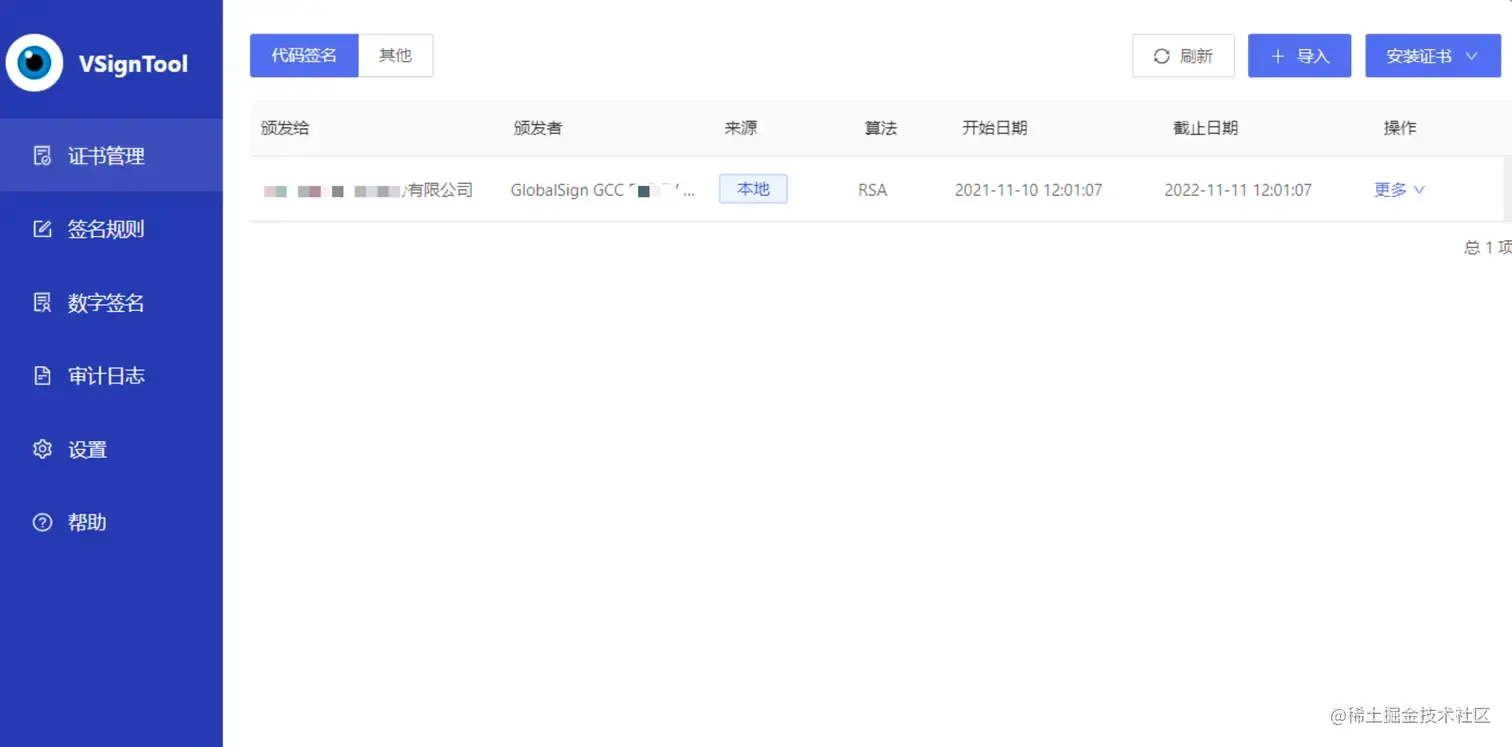This screenshot has height=747, width=1512.
Task: Click the 数字签名 document icon
Action: tap(42, 303)
